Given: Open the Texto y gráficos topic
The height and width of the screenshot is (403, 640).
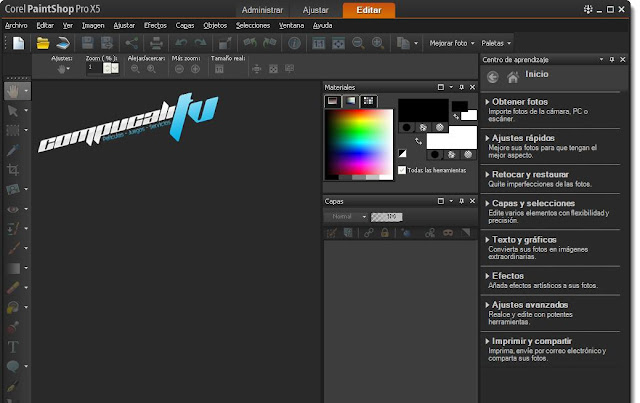Looking at the screenshot, I should tap(524, 240).
